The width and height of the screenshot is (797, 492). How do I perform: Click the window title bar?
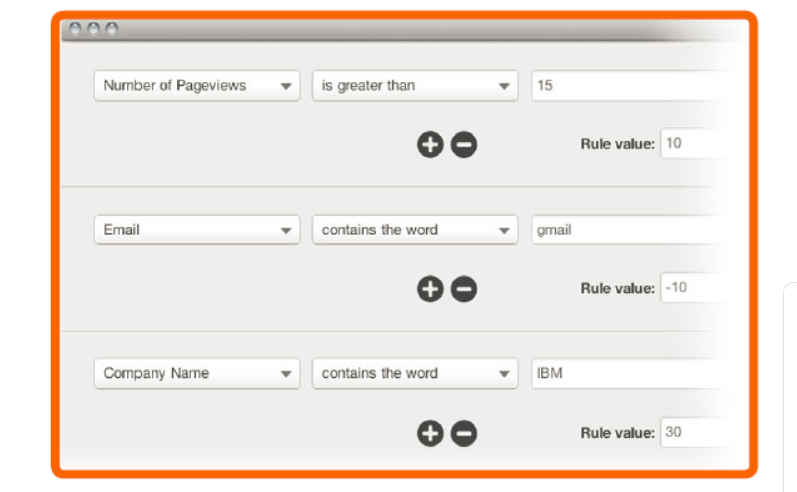tap(400, 30)
